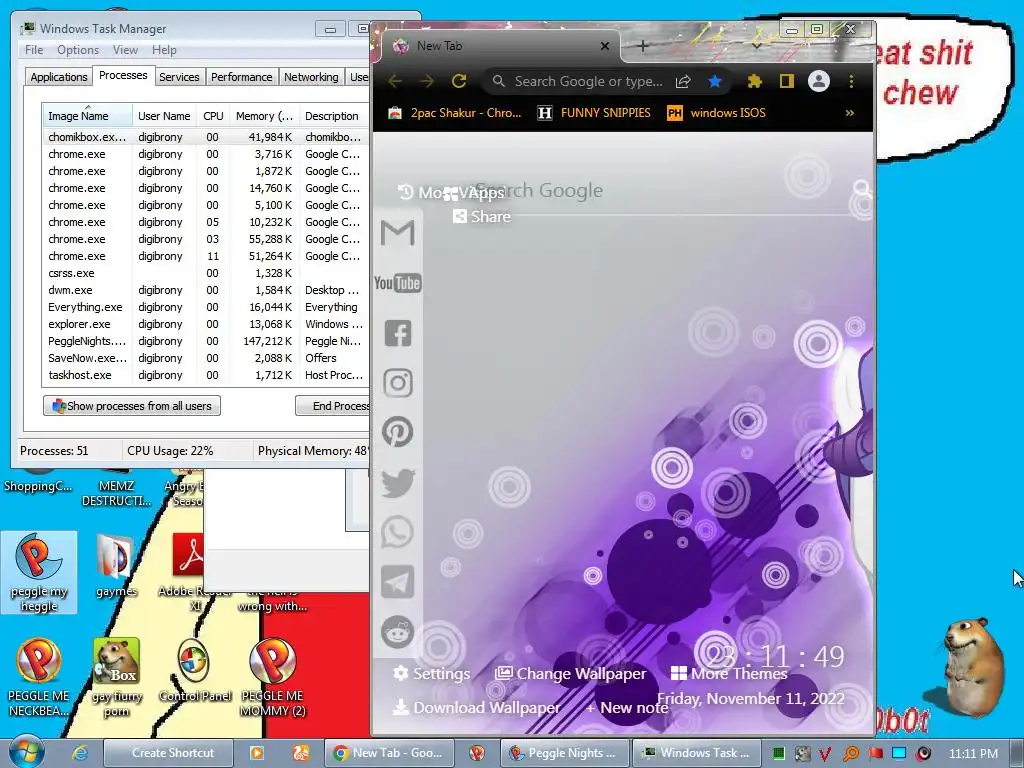Open tab search chevron in Chrome title bar

(756, 46)
